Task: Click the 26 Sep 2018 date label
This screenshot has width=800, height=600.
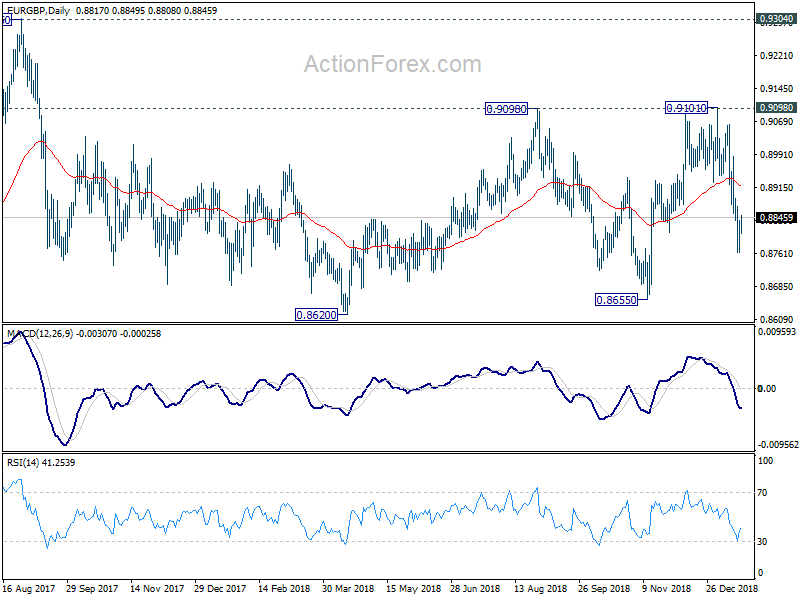Action: pyautogui.click(x=604, y=588)
